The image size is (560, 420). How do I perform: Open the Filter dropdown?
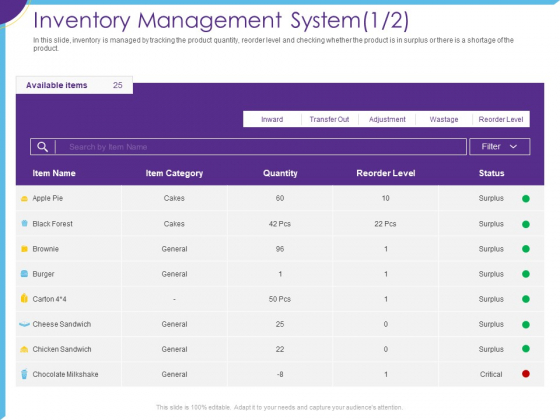pyautogui.click(x=499, y=147)
